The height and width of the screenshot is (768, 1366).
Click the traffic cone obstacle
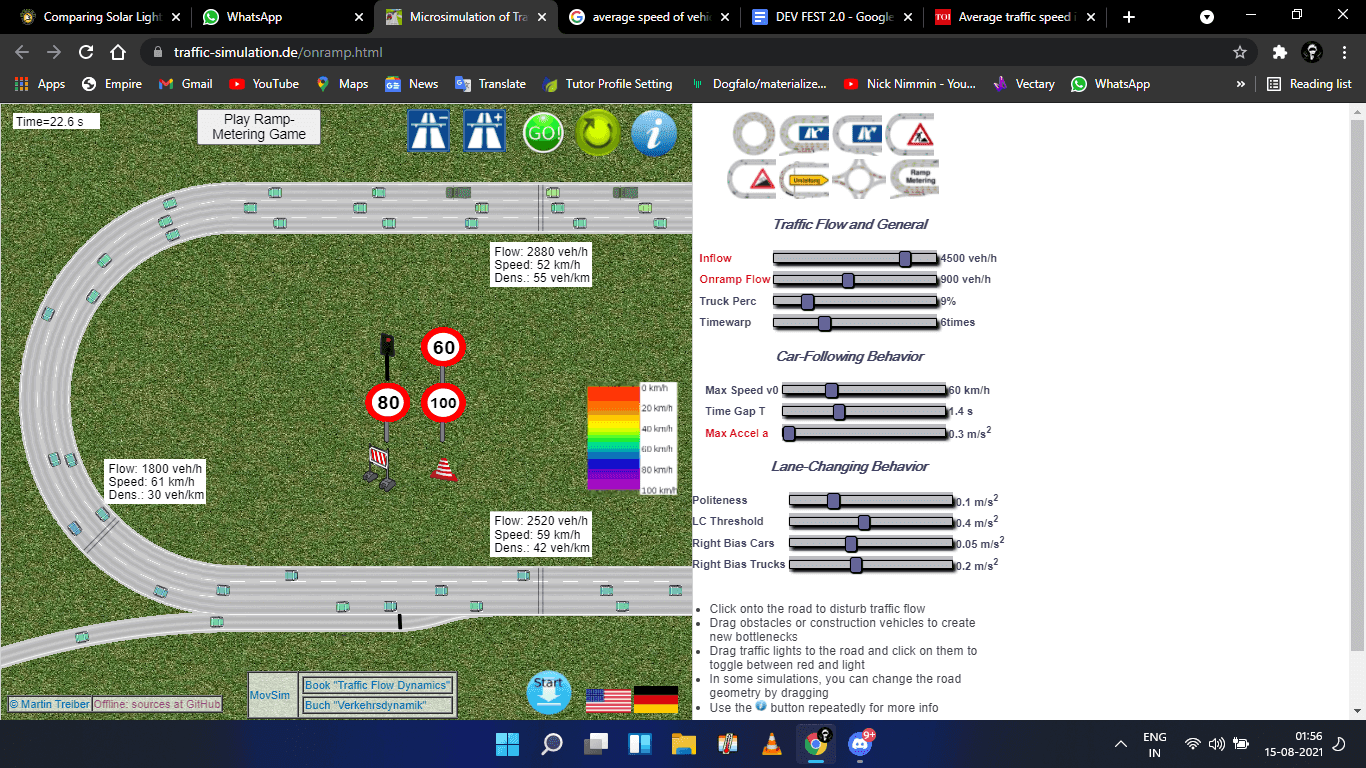point(444,468)
